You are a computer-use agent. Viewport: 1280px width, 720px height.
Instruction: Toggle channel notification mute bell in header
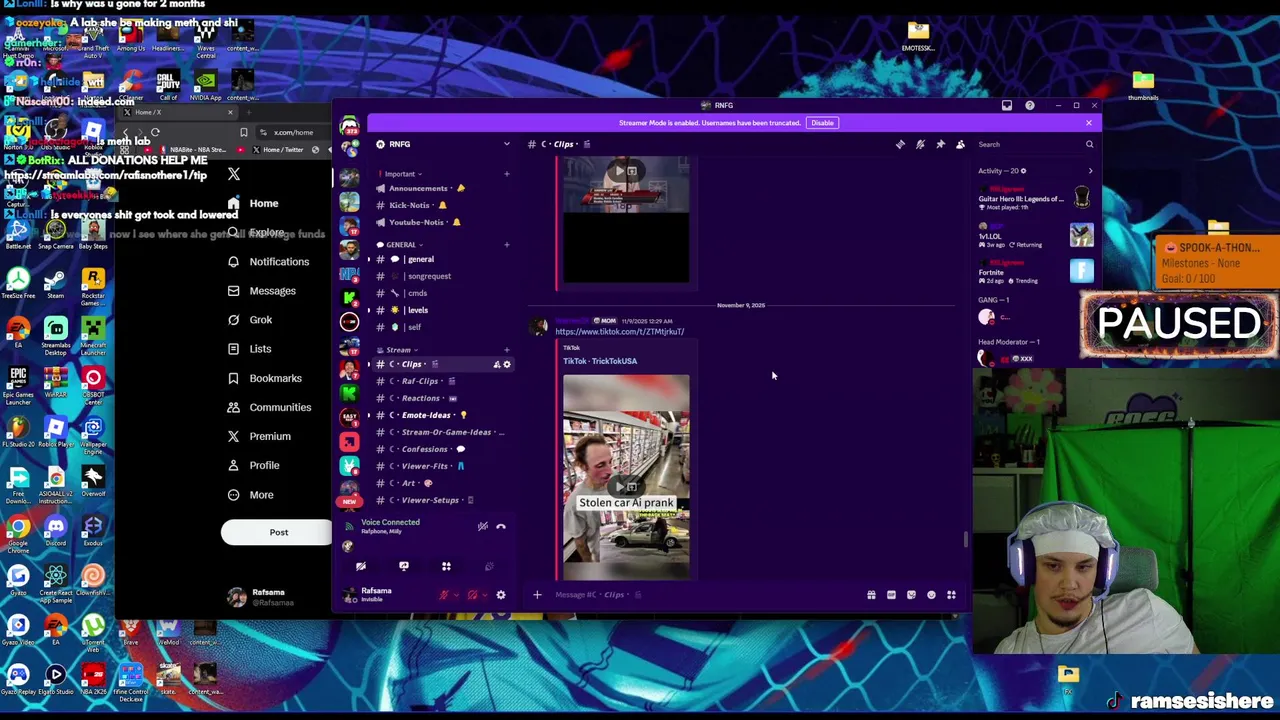[x=920, y=145]
